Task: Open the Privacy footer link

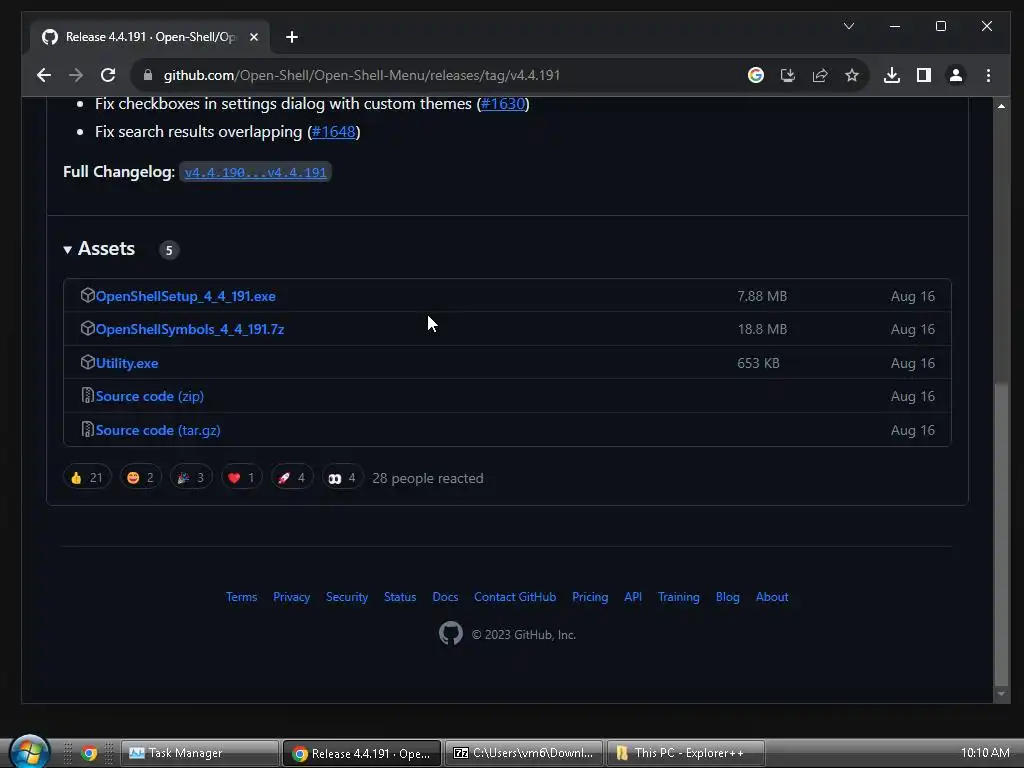Action: pyautogui.click(x=291, y=597)
